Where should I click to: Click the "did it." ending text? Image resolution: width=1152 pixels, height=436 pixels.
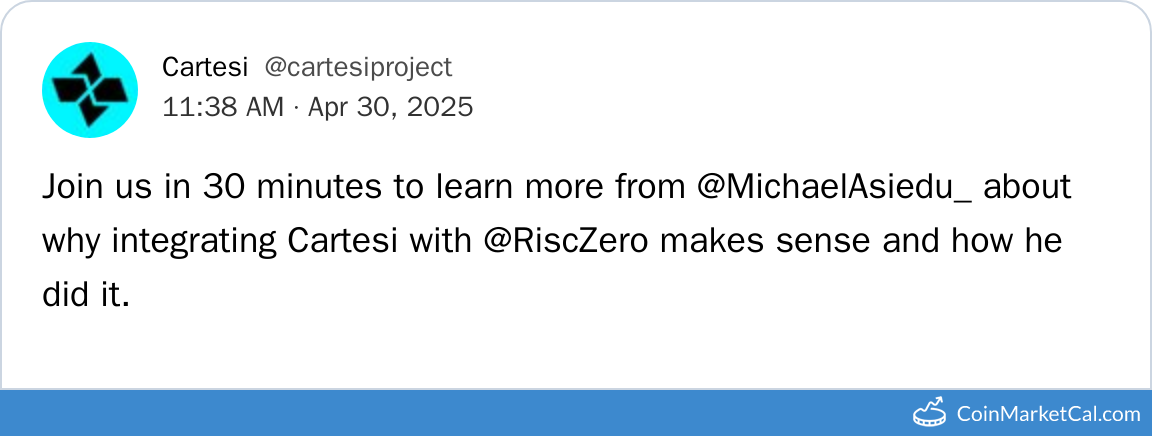(x=86, y=296)
